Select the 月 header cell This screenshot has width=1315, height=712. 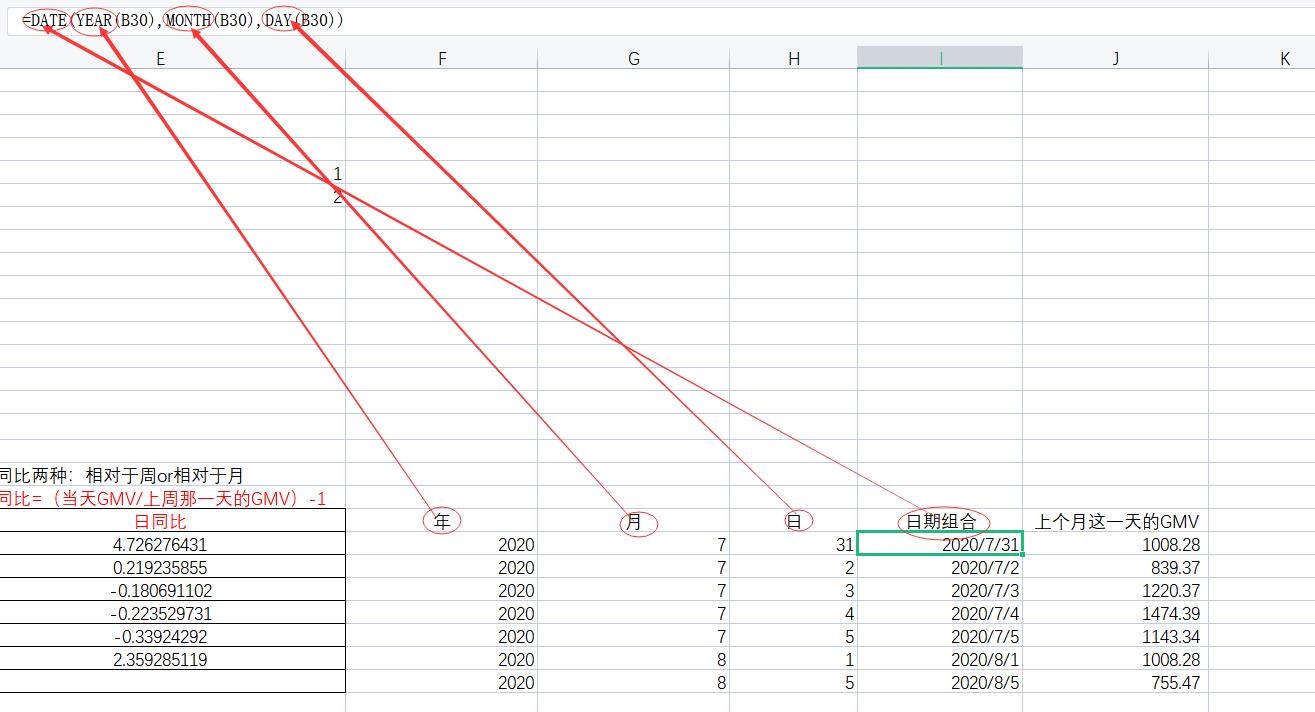coord(634,521)
